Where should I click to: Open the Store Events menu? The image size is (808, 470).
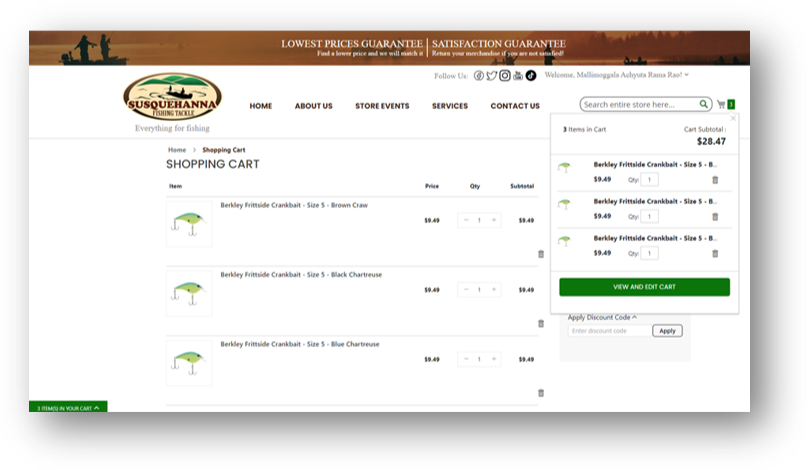(x=382, y=106)
